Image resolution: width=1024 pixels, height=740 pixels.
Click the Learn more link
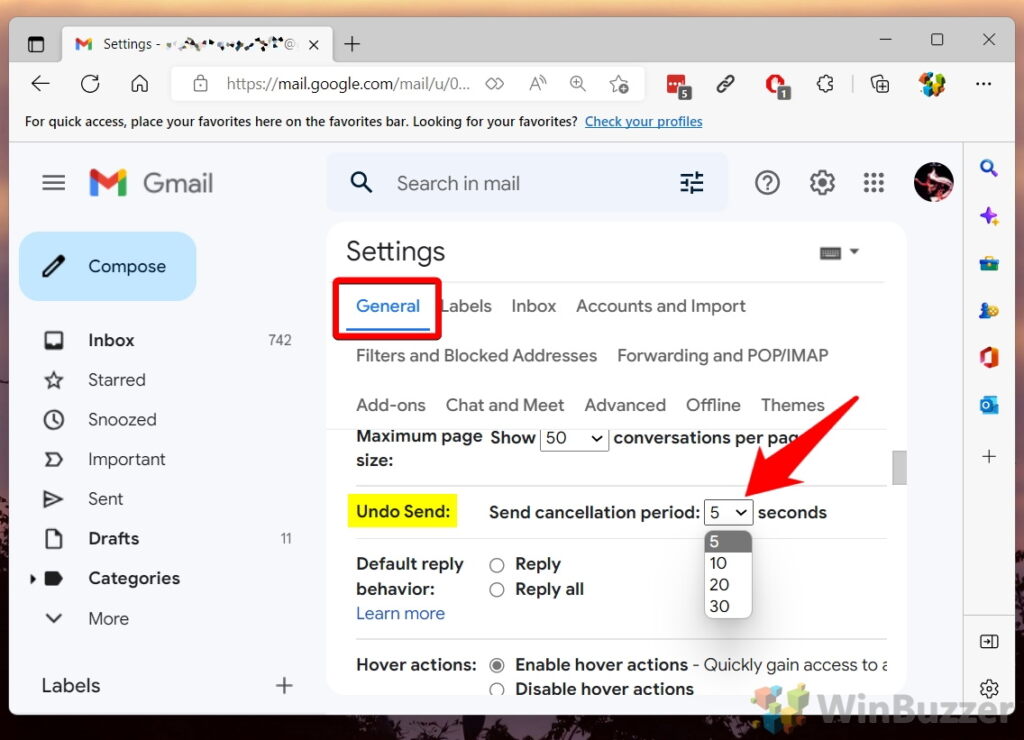400,613
